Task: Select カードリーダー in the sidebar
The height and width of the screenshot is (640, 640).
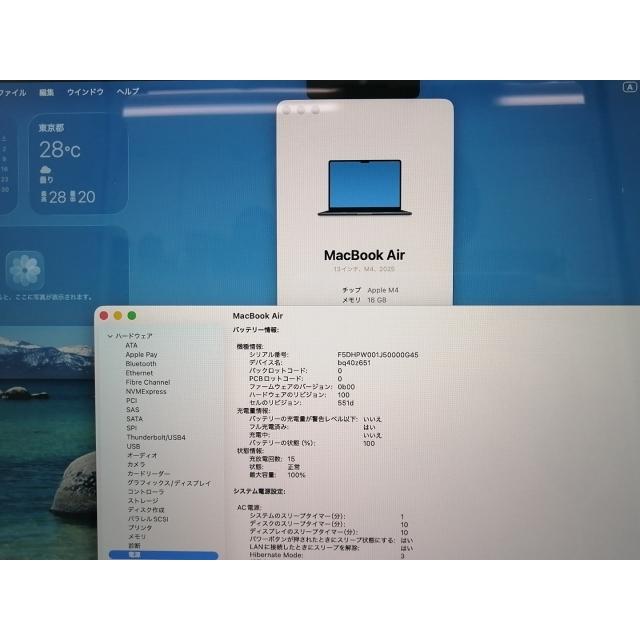Action: [x=149, y=474]
